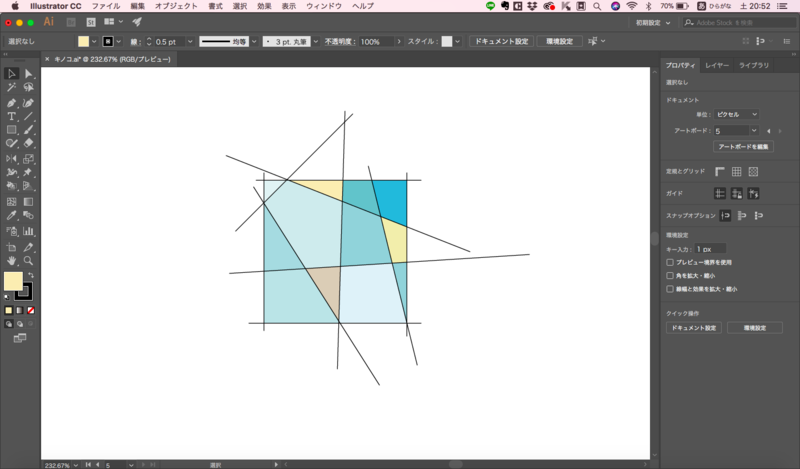Select the Eraser tool
800x469 pixels.
click(x=28, y=143)
